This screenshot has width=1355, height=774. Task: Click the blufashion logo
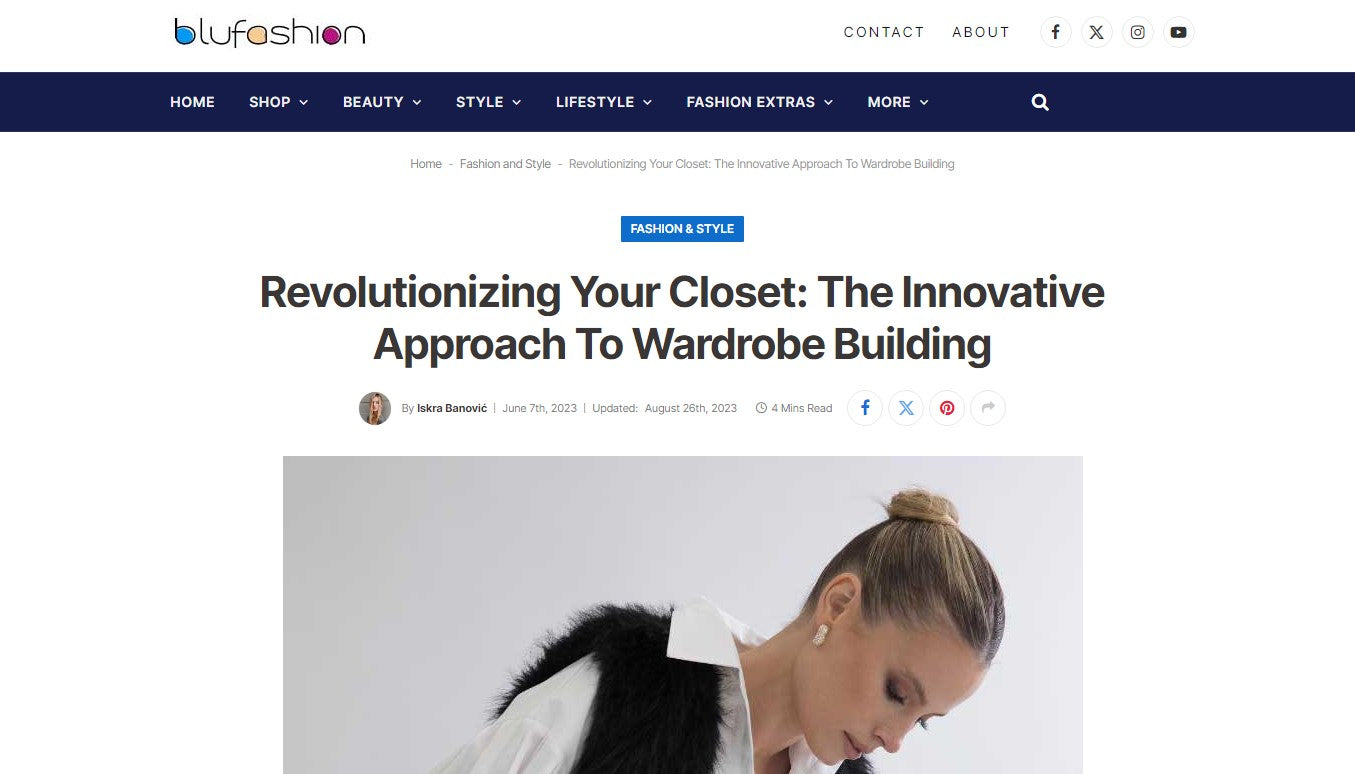point(269,32)
